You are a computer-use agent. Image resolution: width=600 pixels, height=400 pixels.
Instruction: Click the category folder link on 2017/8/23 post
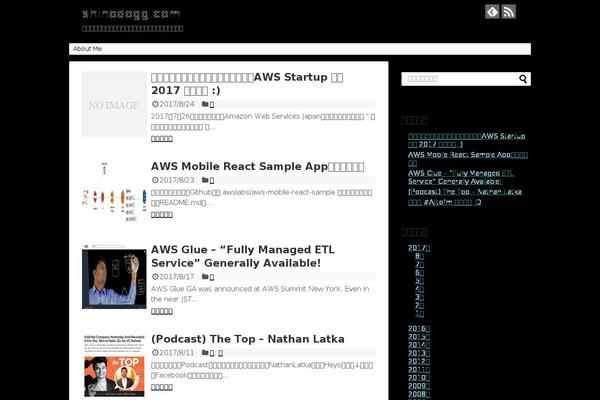(x=212, y=180)
